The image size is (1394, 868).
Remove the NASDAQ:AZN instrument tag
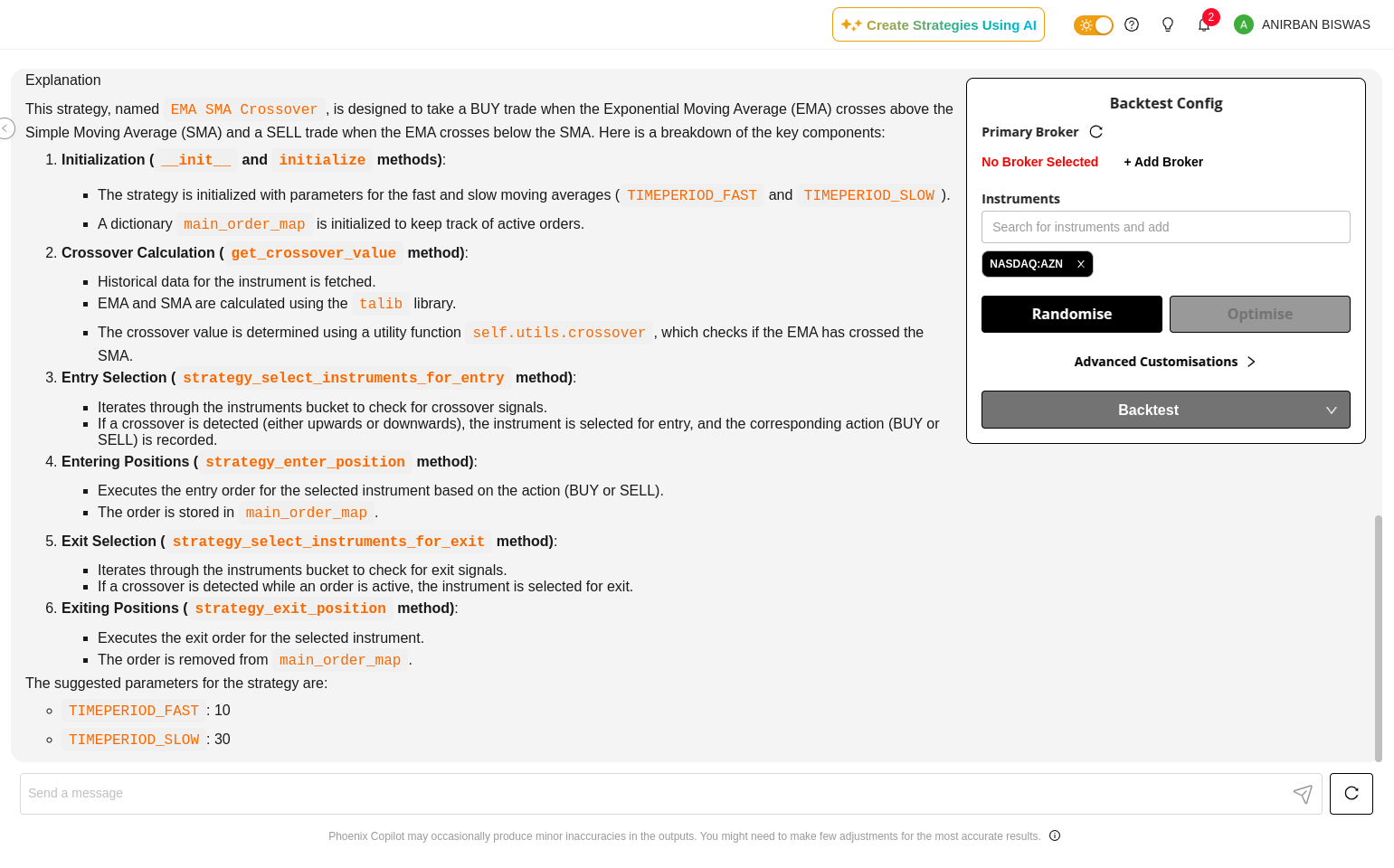1080,264
